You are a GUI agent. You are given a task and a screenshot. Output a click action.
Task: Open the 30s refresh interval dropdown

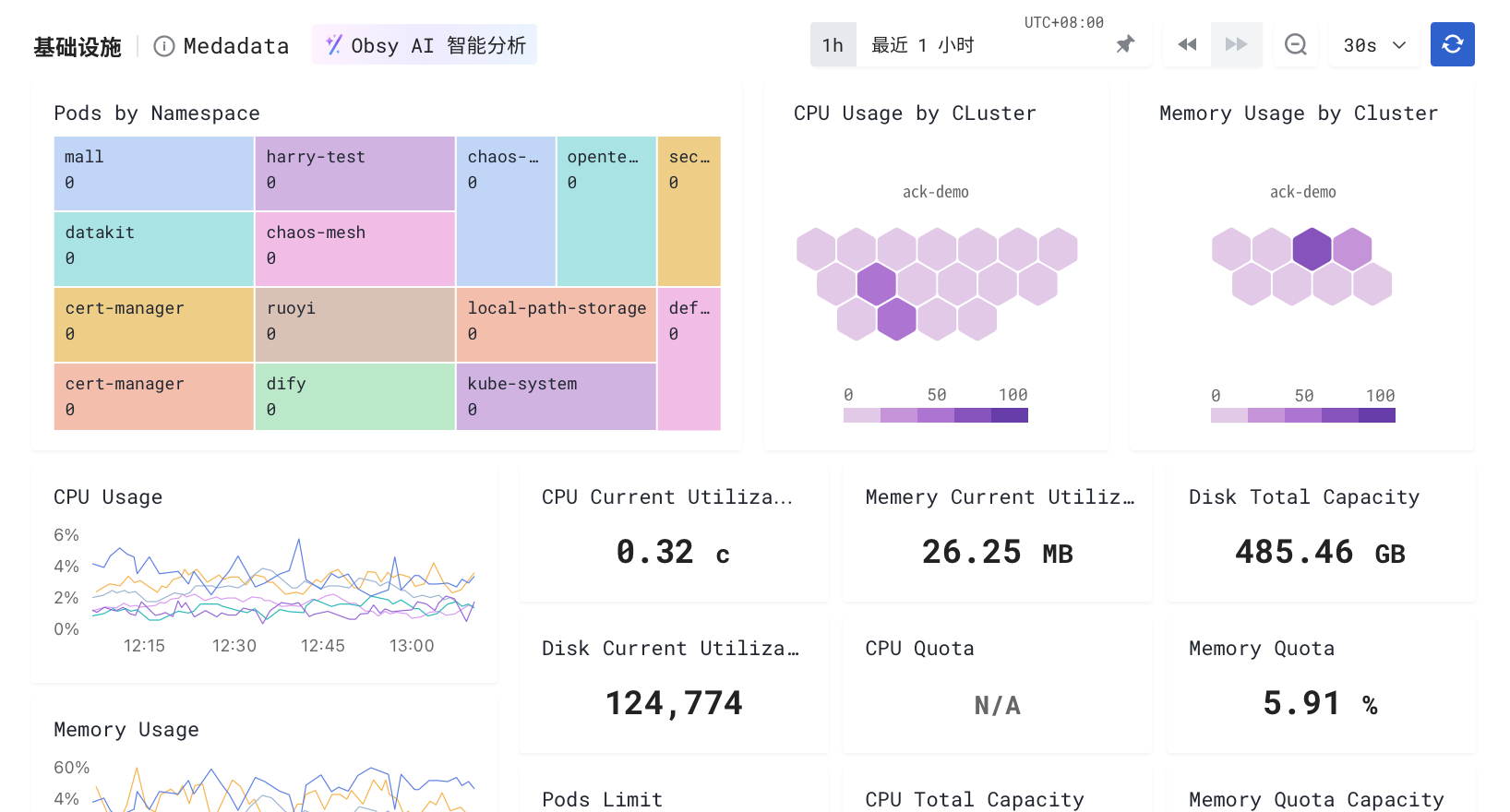coord(1375,45)
